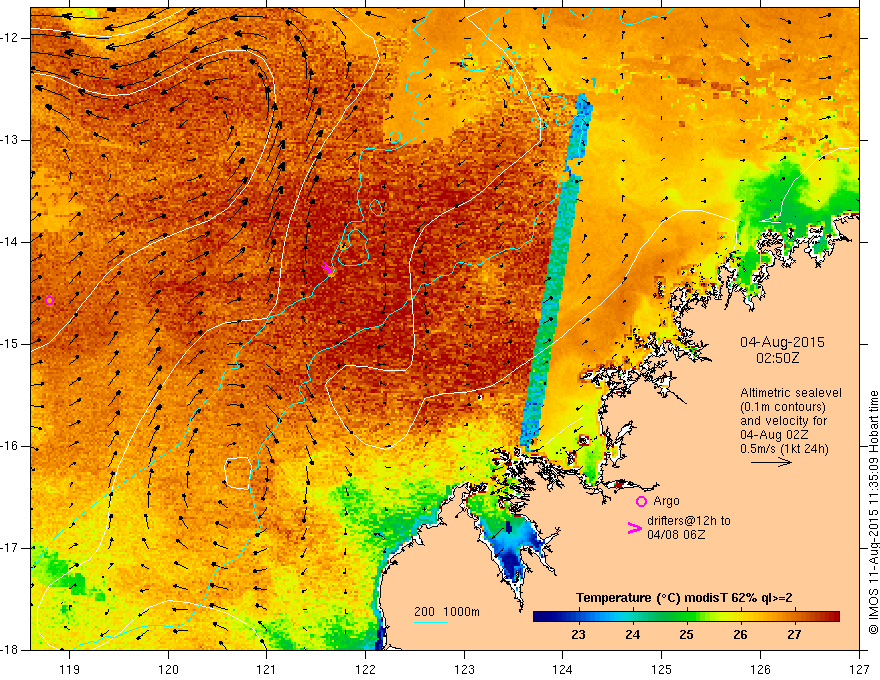Viewport: 880px width, 680px height.
Task: Click the small closed white contour near 120.7E
Action: [x=238, y=472]
